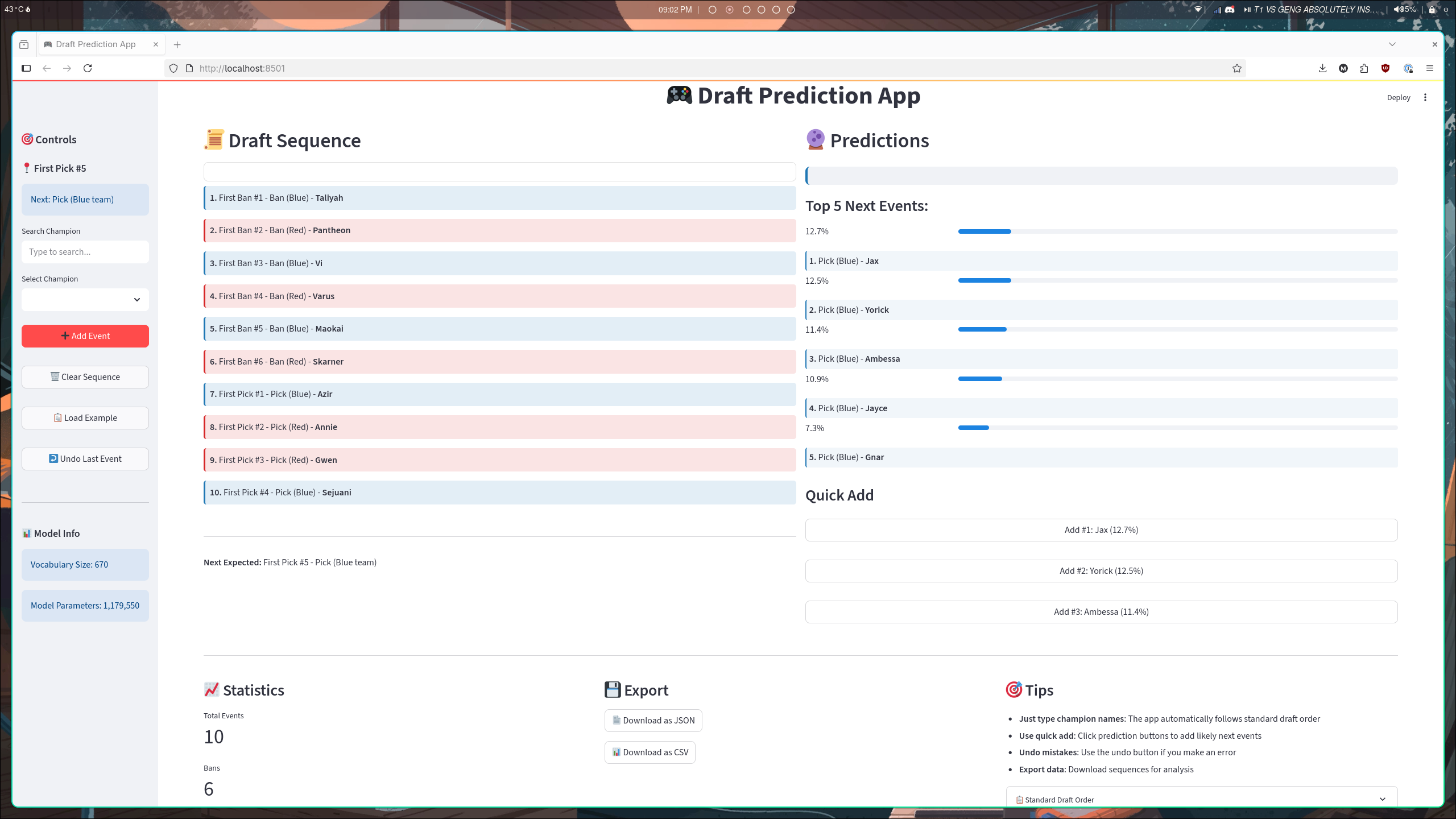Image resolution: width=1456 pixels, height=819 pixels.
Task: Quick add #3 Ambessa (11.4%)
Action: pos(1101,612)
